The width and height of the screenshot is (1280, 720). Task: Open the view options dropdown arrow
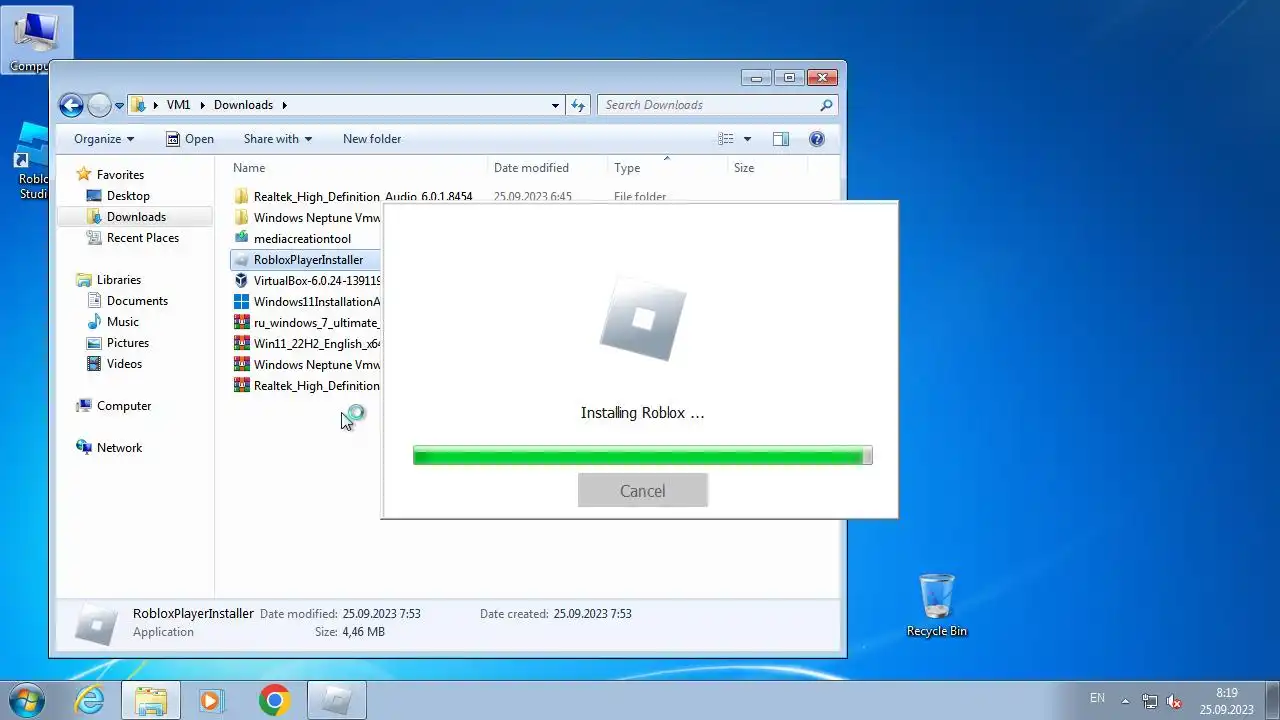click(747, 139)
